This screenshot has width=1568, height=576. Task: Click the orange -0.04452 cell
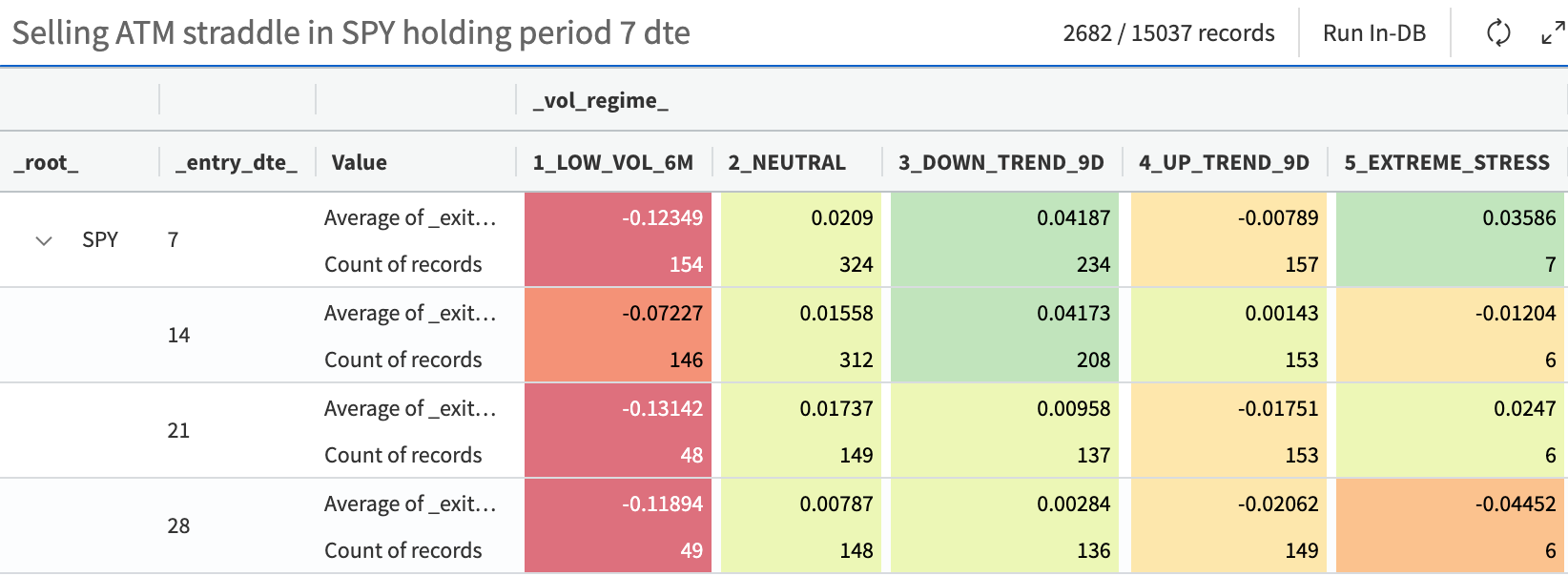(1515, 504)
